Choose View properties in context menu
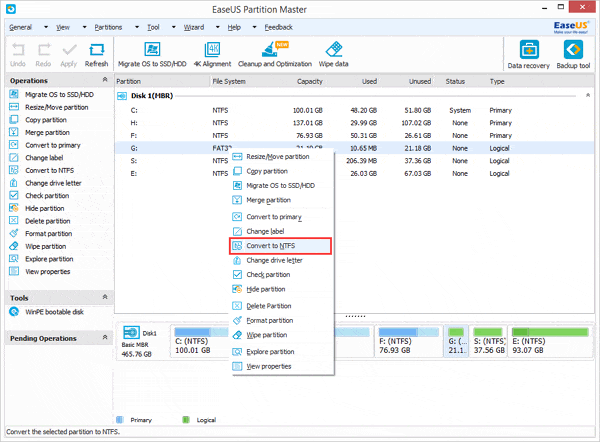Image resolution: width=600 pixels, height=442 pixels. pos(282,366)
